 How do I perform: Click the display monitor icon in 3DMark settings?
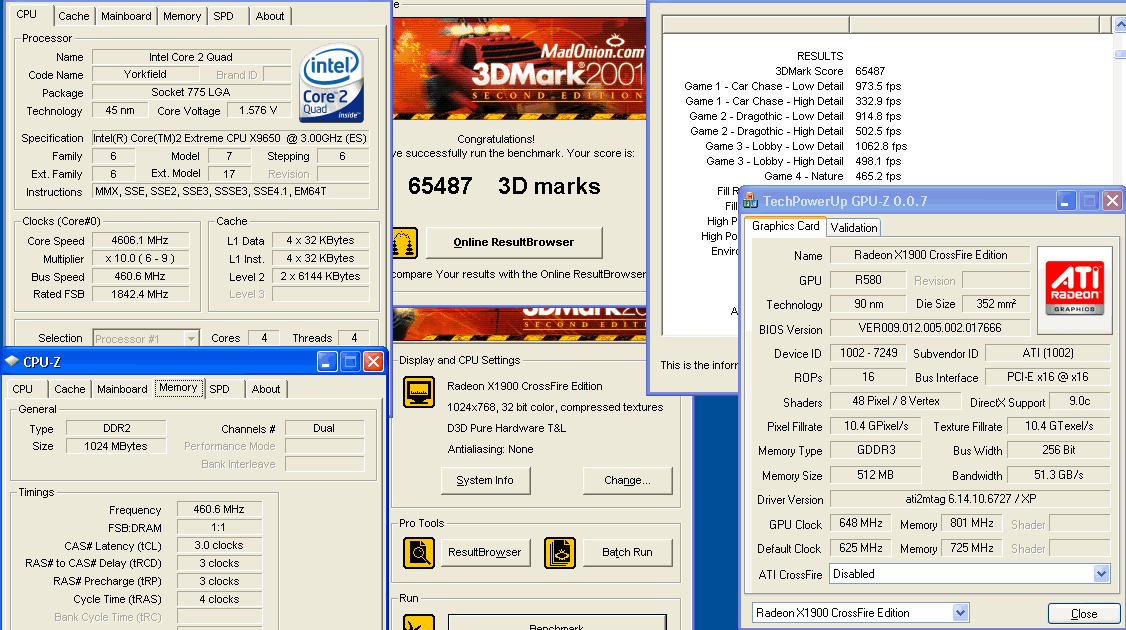coord(419,392)
